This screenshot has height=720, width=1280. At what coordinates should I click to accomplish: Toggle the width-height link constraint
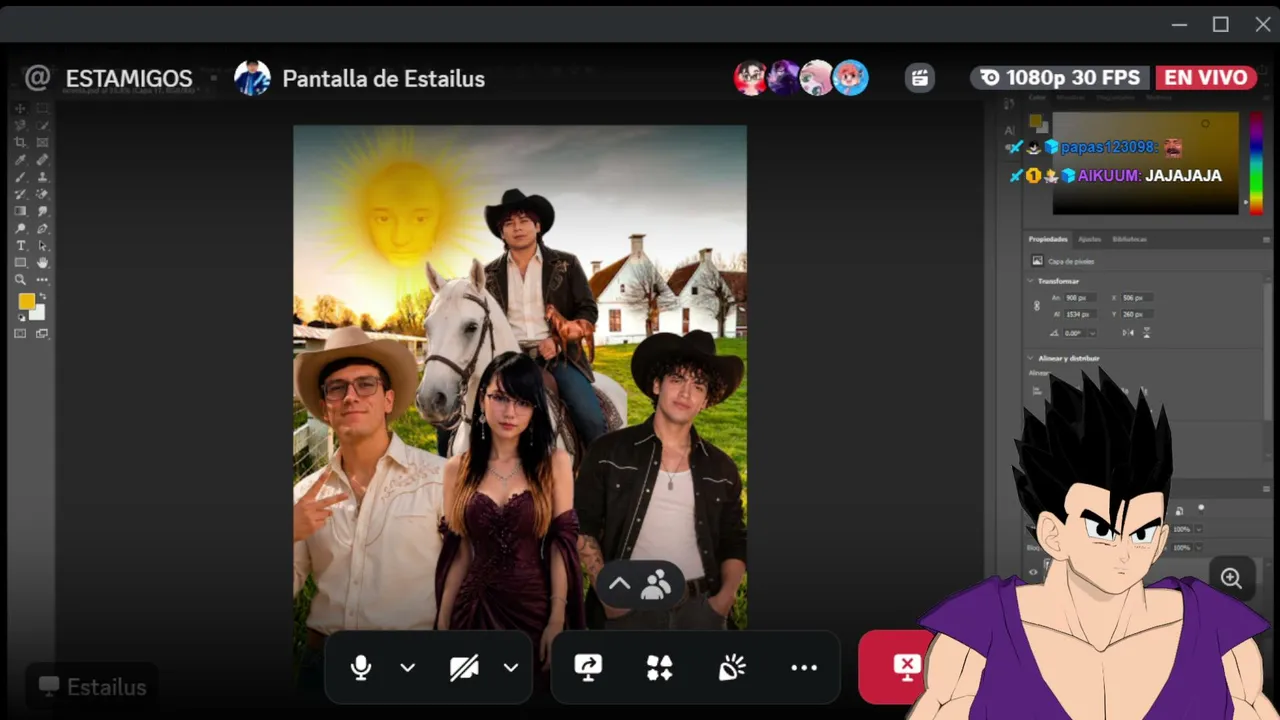click(x=1037, y=306)
